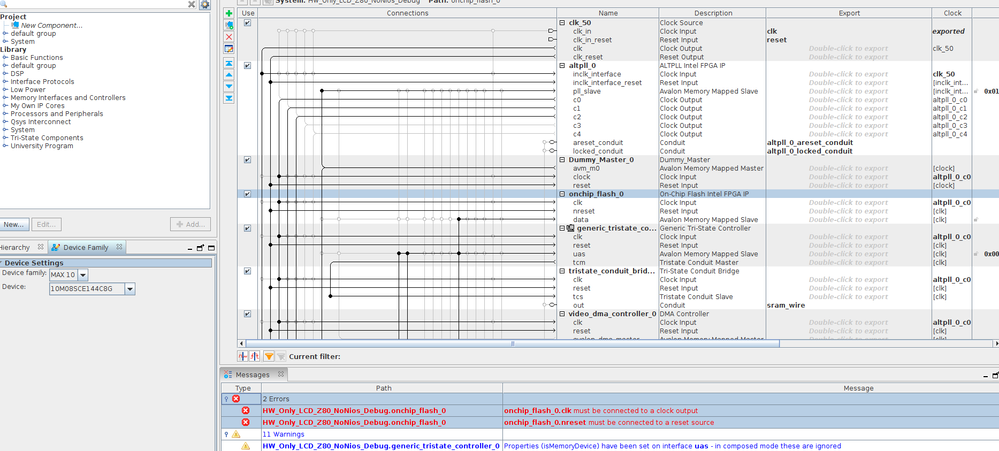
Task: Open the Device family dropdown
Action: pos(83,275)
